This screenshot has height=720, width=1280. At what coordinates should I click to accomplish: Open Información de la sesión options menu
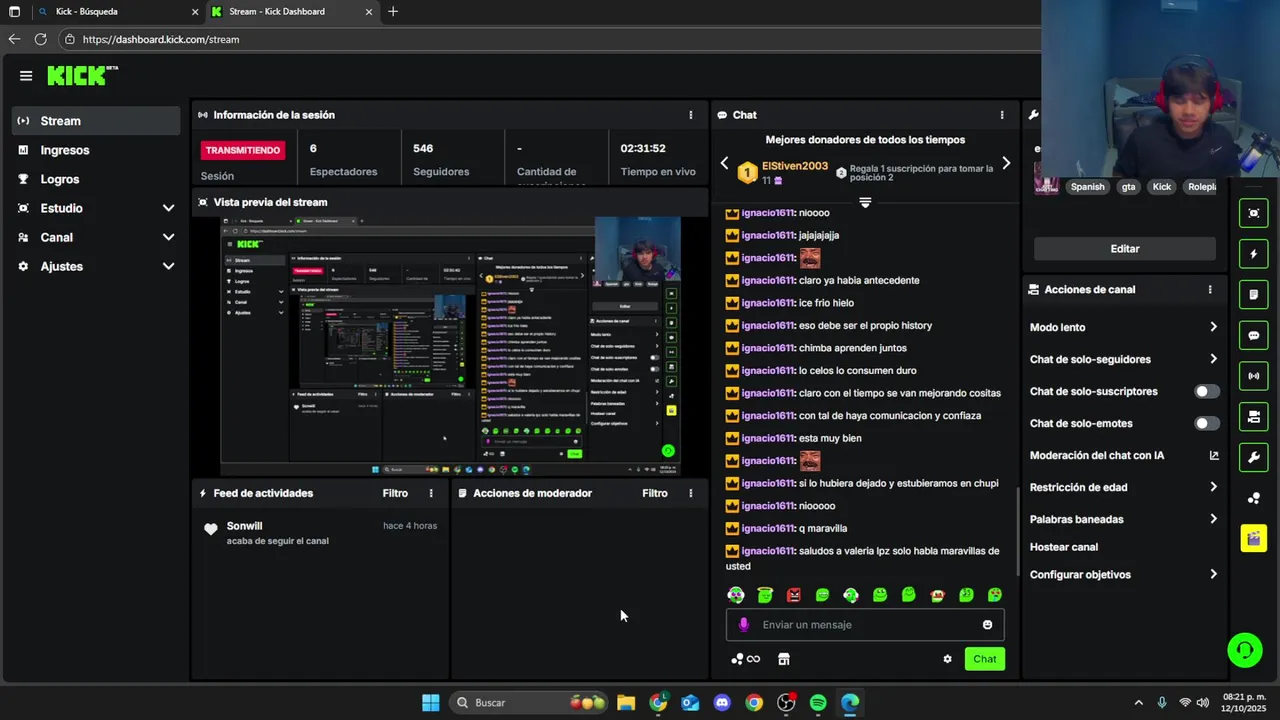690,115
